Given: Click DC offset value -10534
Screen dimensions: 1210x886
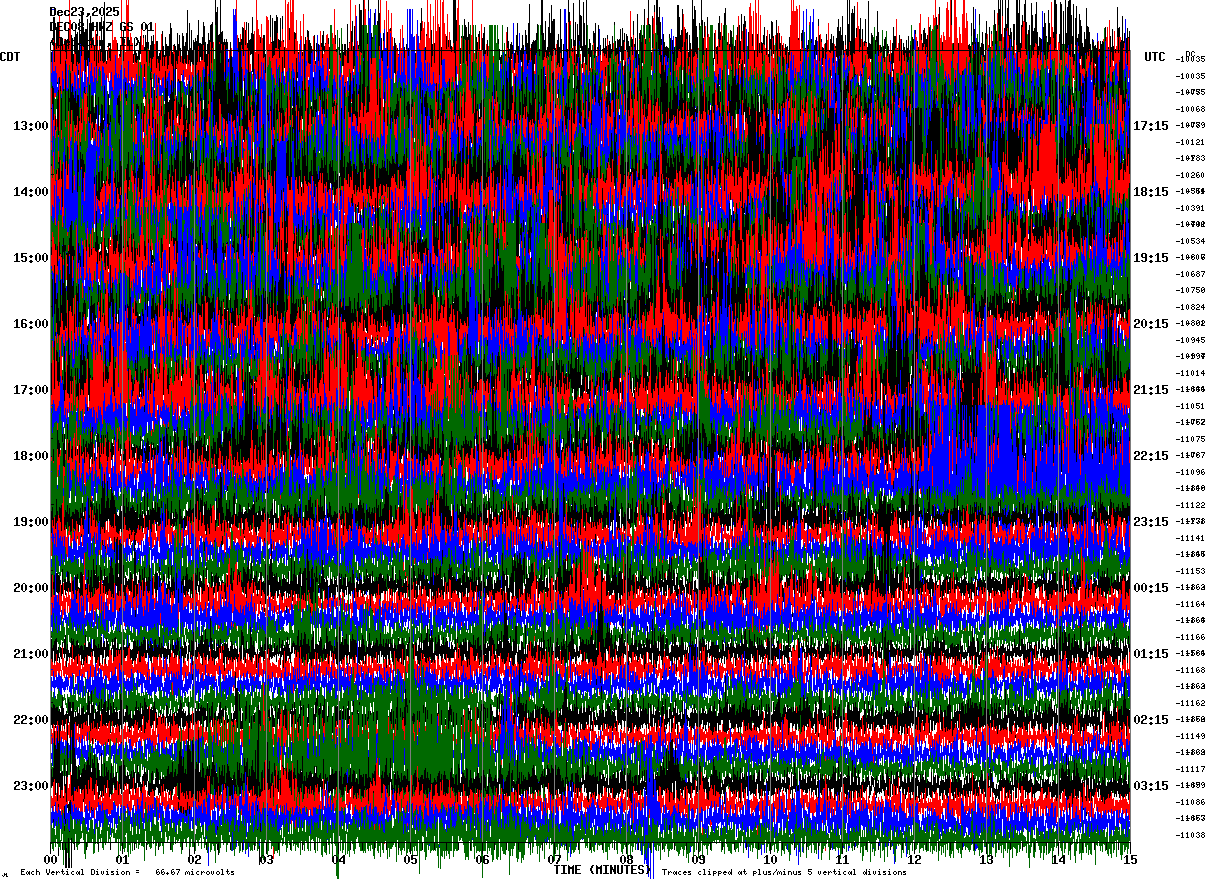Looking at the screenshot, I should click(1191, 241).
